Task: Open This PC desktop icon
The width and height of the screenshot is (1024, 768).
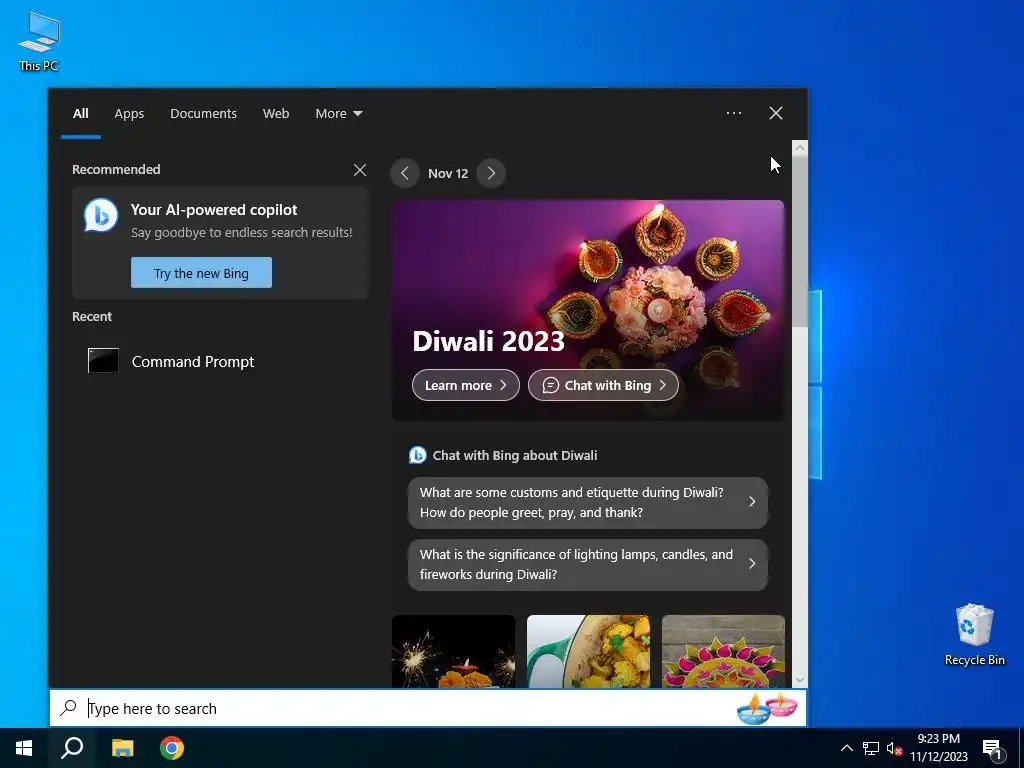Action: [39, 42]
